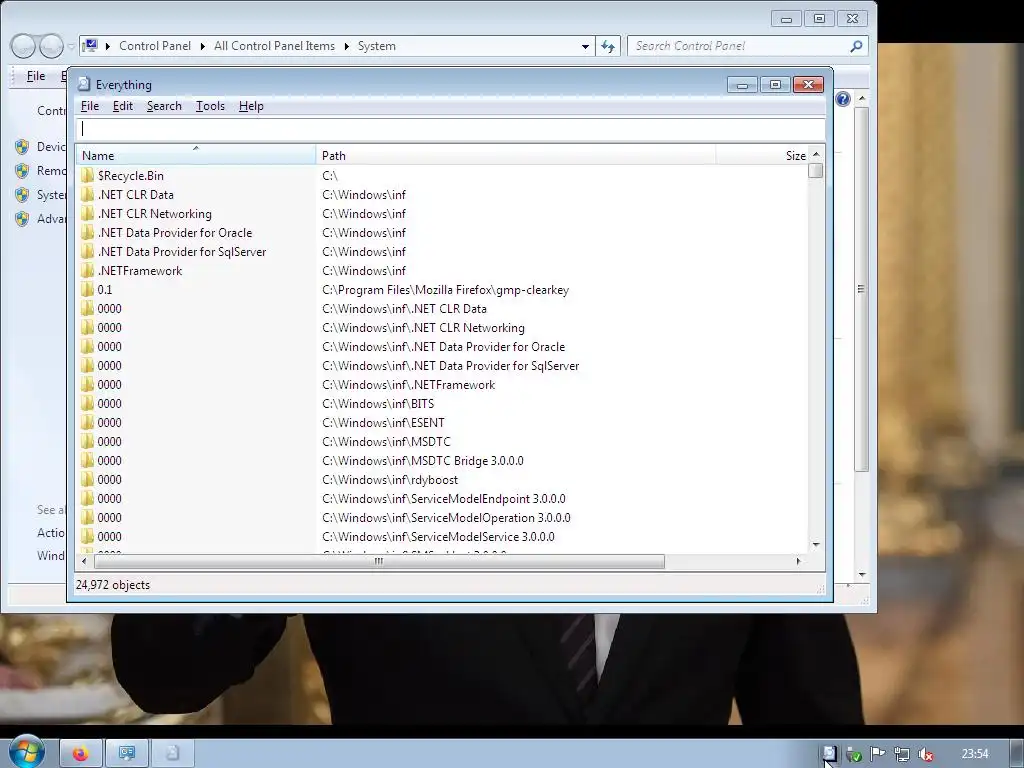The width and height of the screenshot is (1024, 768).
Task: Switch to System window taskbar button
Action: click(x=127, y=754)
